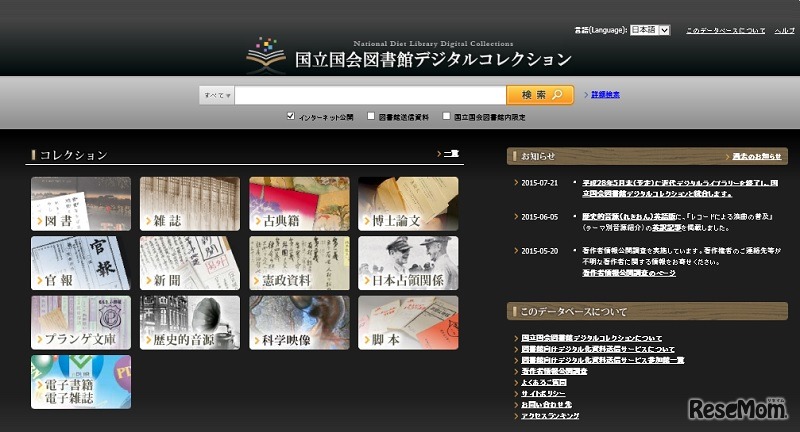Image resolution: width=800 pixels, height=432 pixels.
Task: Click the National Diet Library book logo
Action: coord(266,55)
